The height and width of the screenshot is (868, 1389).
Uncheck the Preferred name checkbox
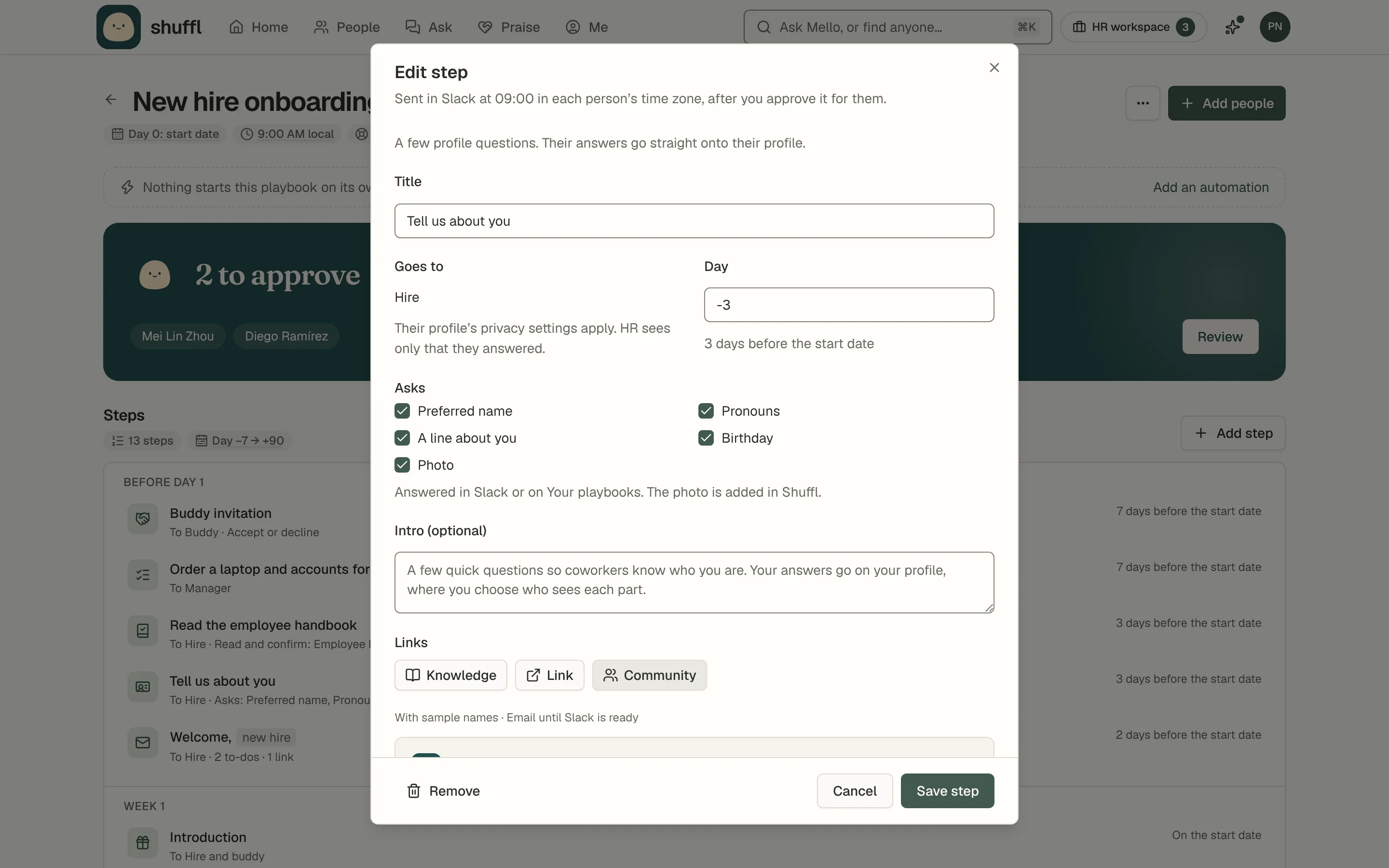pyautogui.click(x=402, y=411)
